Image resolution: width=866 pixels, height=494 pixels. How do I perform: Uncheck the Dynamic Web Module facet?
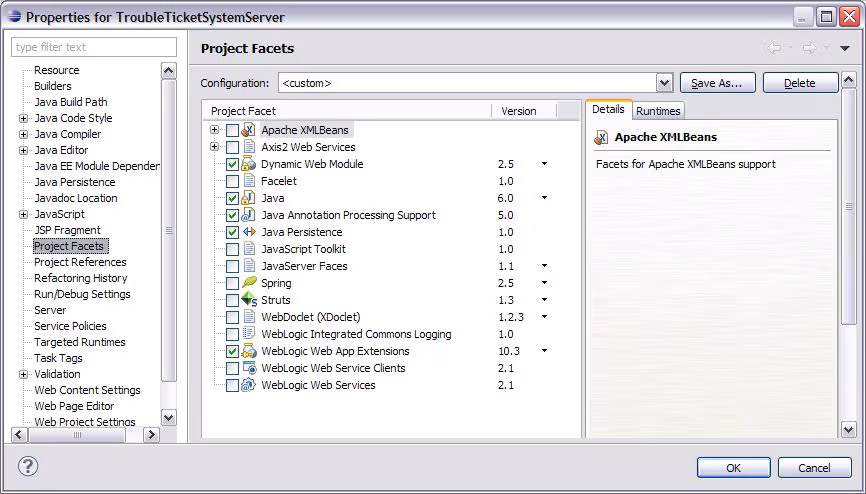233,164
